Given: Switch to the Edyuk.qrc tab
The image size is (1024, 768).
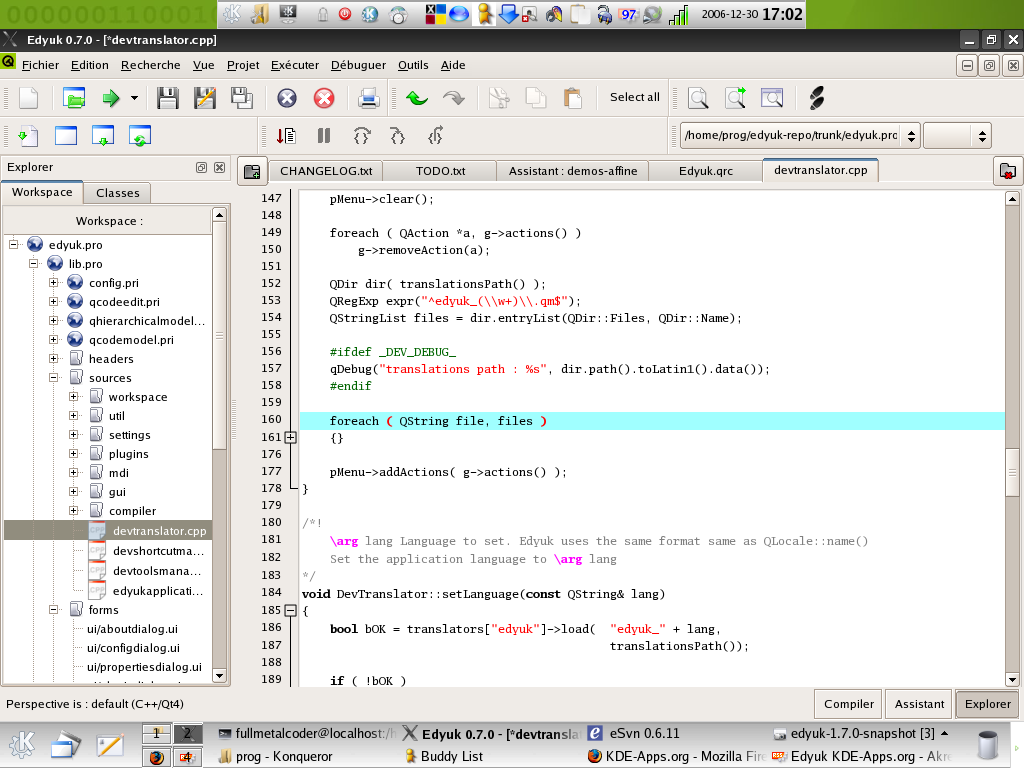Looking at the screenshot, I should [705, 171].
